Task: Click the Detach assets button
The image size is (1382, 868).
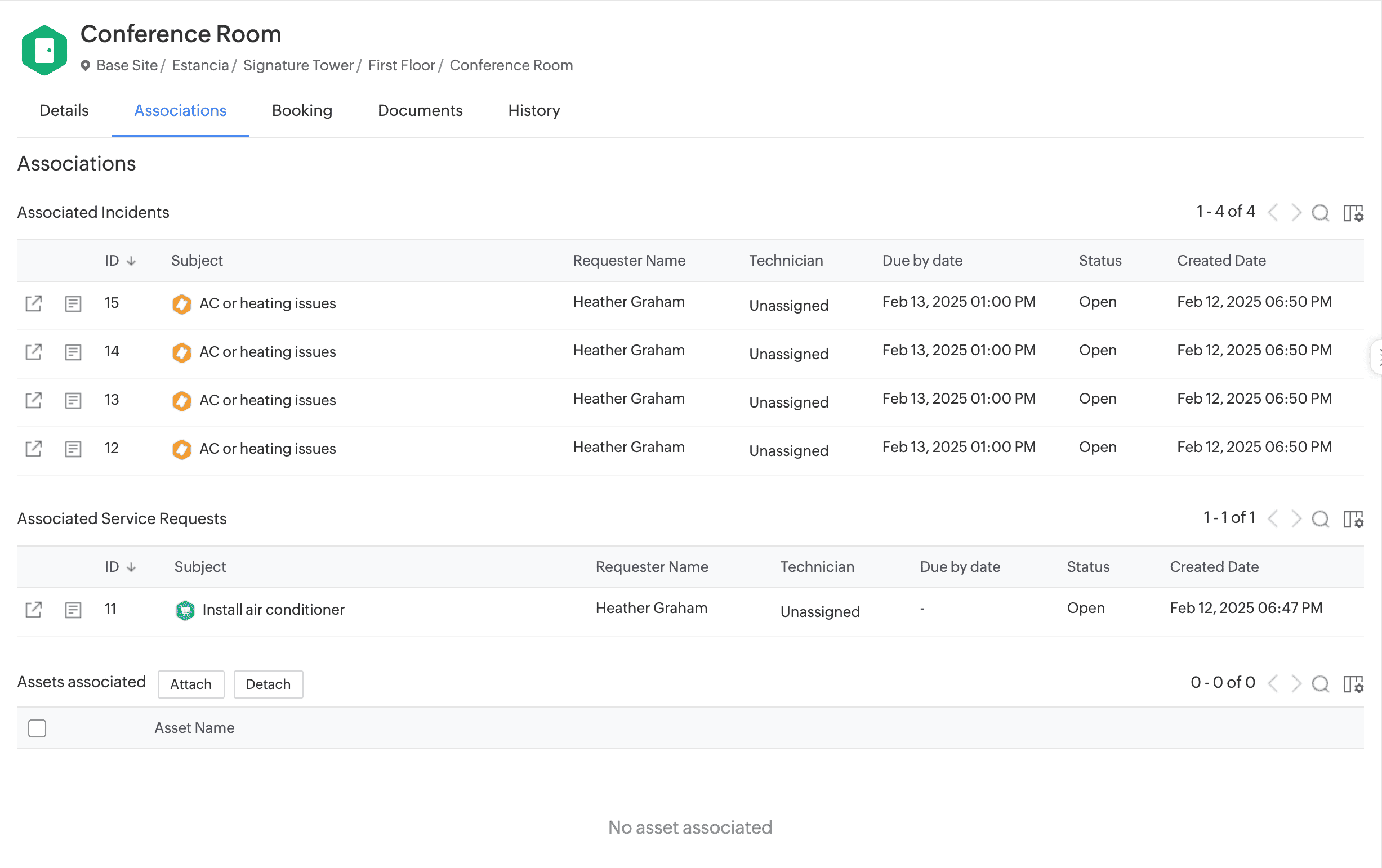Action: (268, 684)
